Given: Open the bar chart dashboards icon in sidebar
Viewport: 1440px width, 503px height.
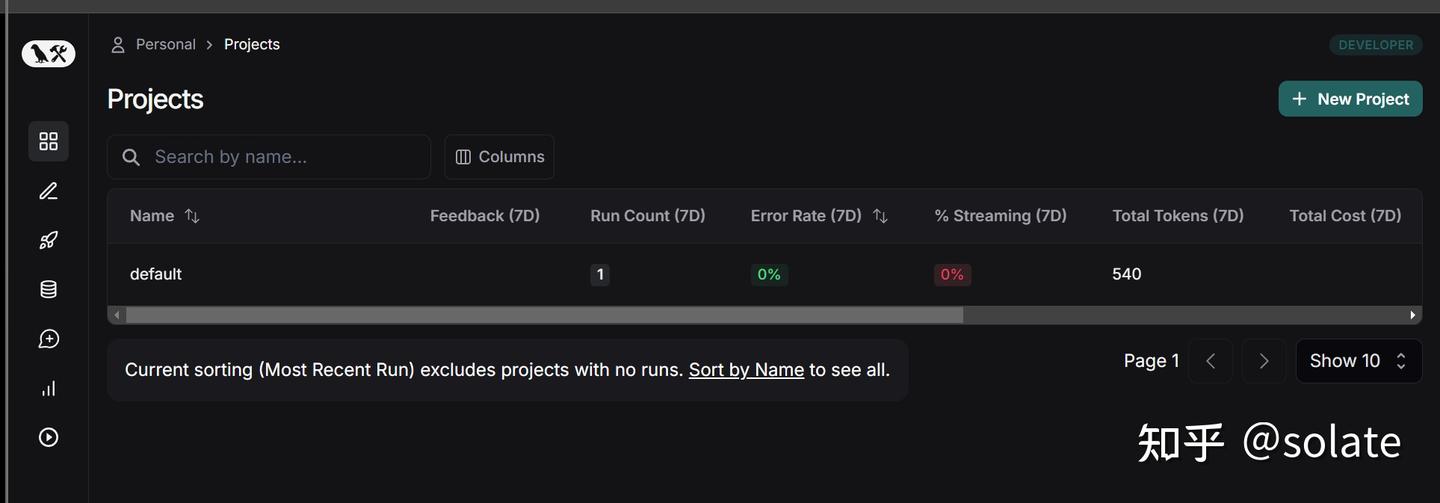Looking at the screenshot, I should (48, 388).
